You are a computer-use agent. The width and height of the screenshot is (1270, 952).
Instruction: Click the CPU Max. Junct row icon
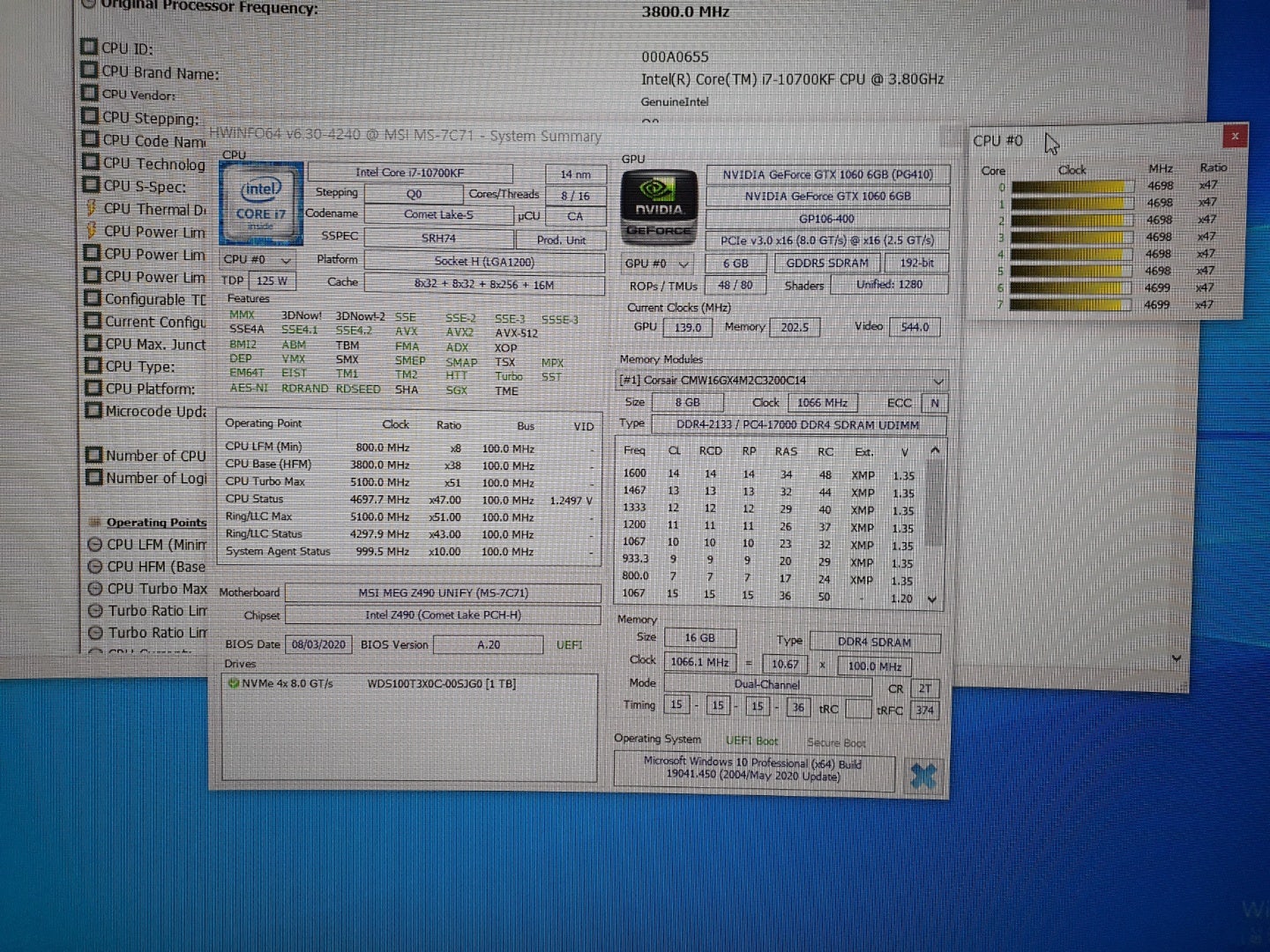pos(93,344)
